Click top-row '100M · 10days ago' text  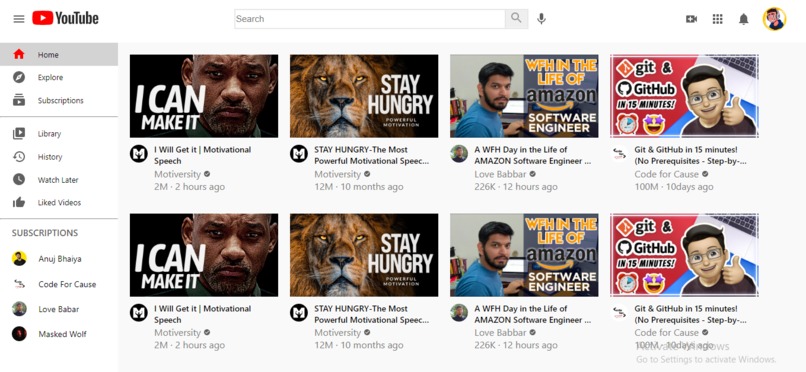[674, 187]
